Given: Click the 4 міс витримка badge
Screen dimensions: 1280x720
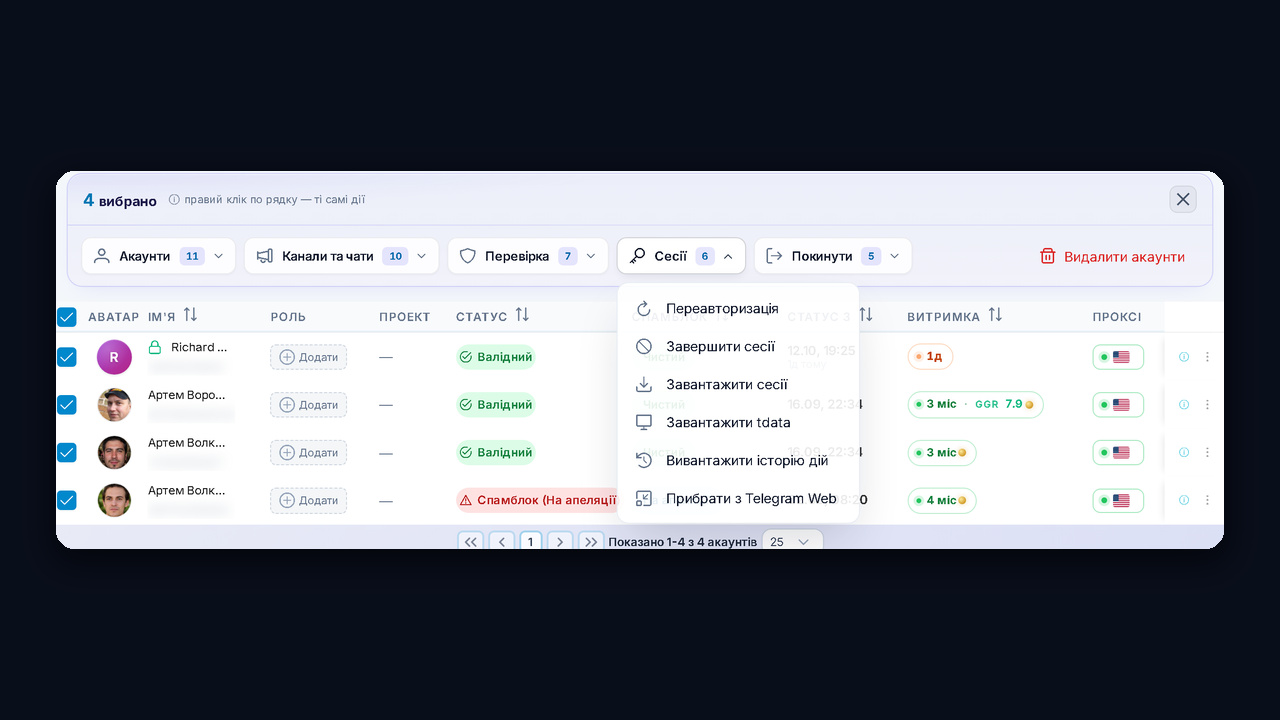Looking at the screenshot, I should point(942,500).
